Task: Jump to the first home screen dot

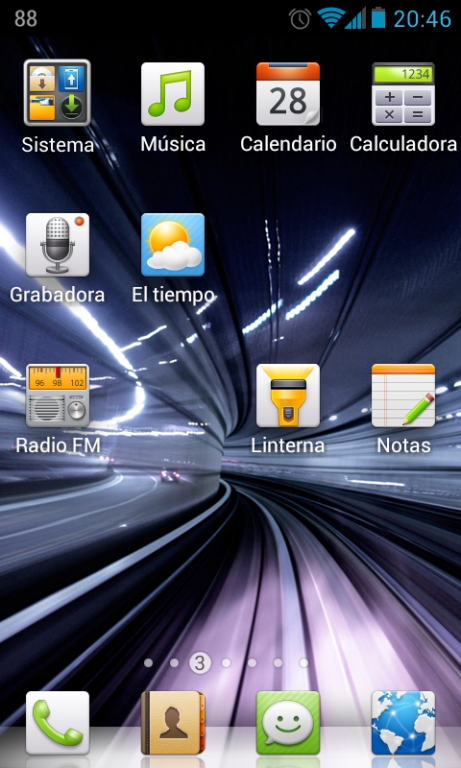Action: (148, 663)
